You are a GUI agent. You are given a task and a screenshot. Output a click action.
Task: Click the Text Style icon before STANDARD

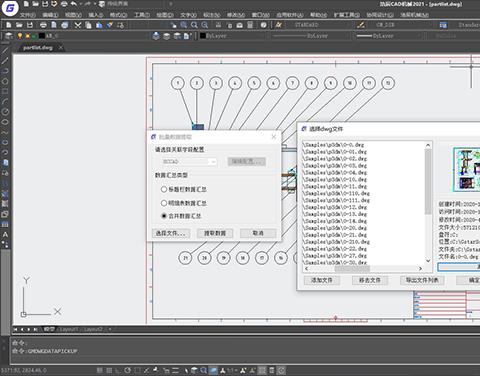coord(279,25)
